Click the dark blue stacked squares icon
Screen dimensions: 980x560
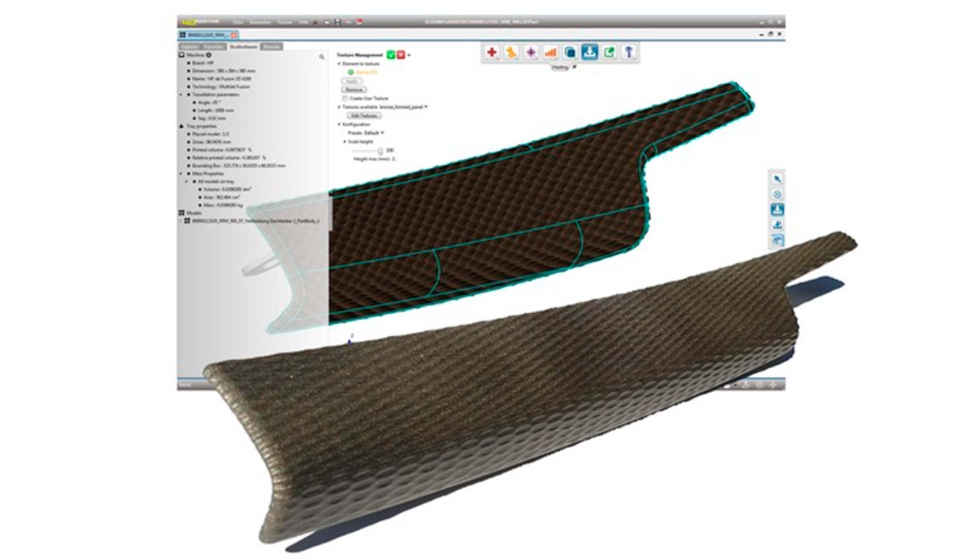(x=570, y=52)
